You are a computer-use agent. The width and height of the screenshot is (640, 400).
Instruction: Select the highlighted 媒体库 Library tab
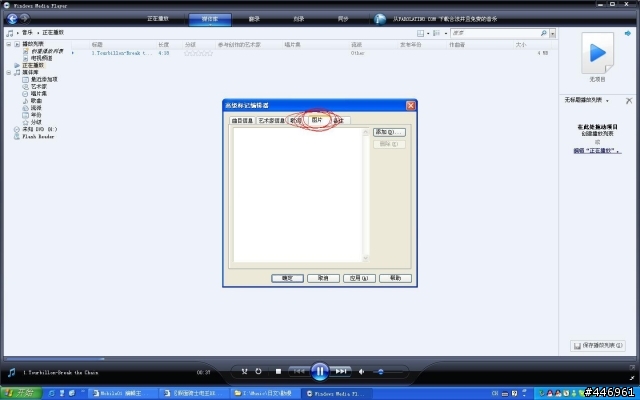click(x=210, y=19)
